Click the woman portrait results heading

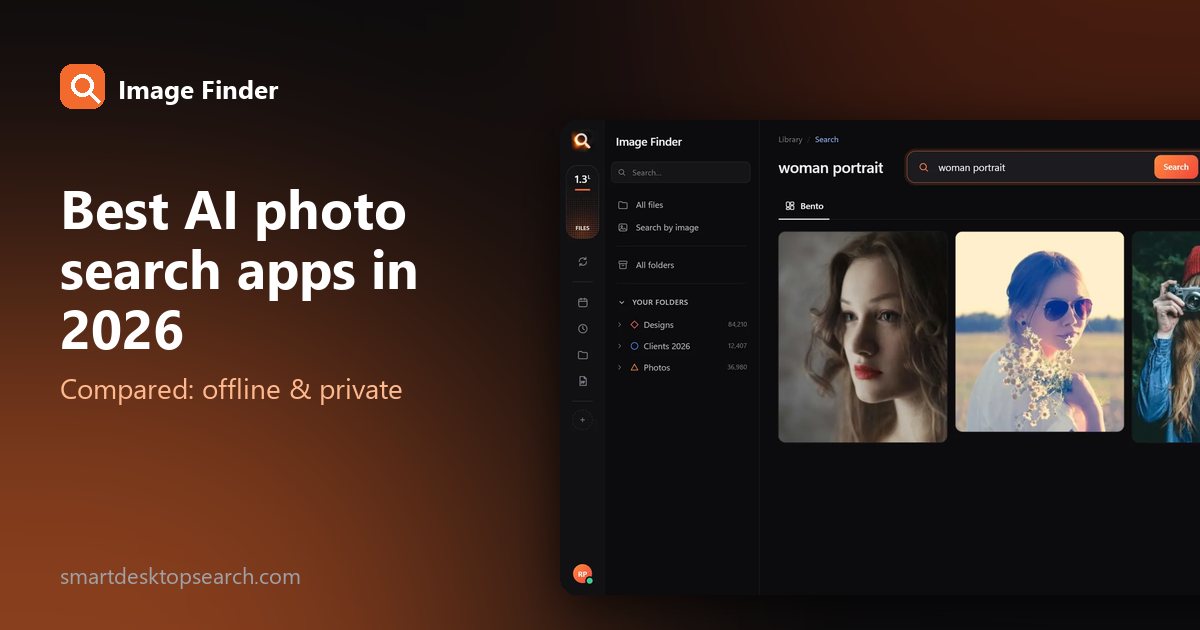point(831,168)
